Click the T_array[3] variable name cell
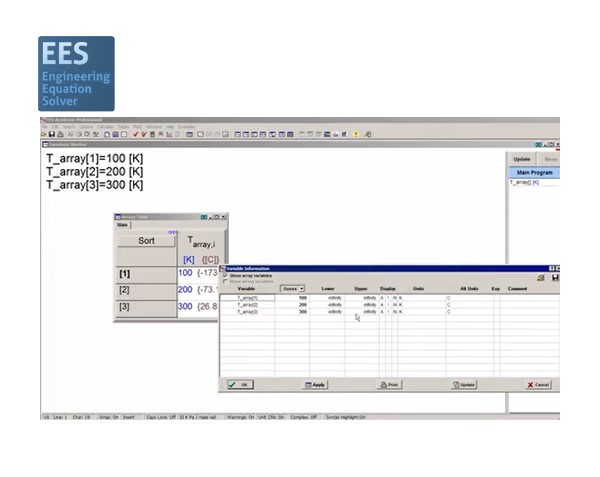 coord(247,312)
